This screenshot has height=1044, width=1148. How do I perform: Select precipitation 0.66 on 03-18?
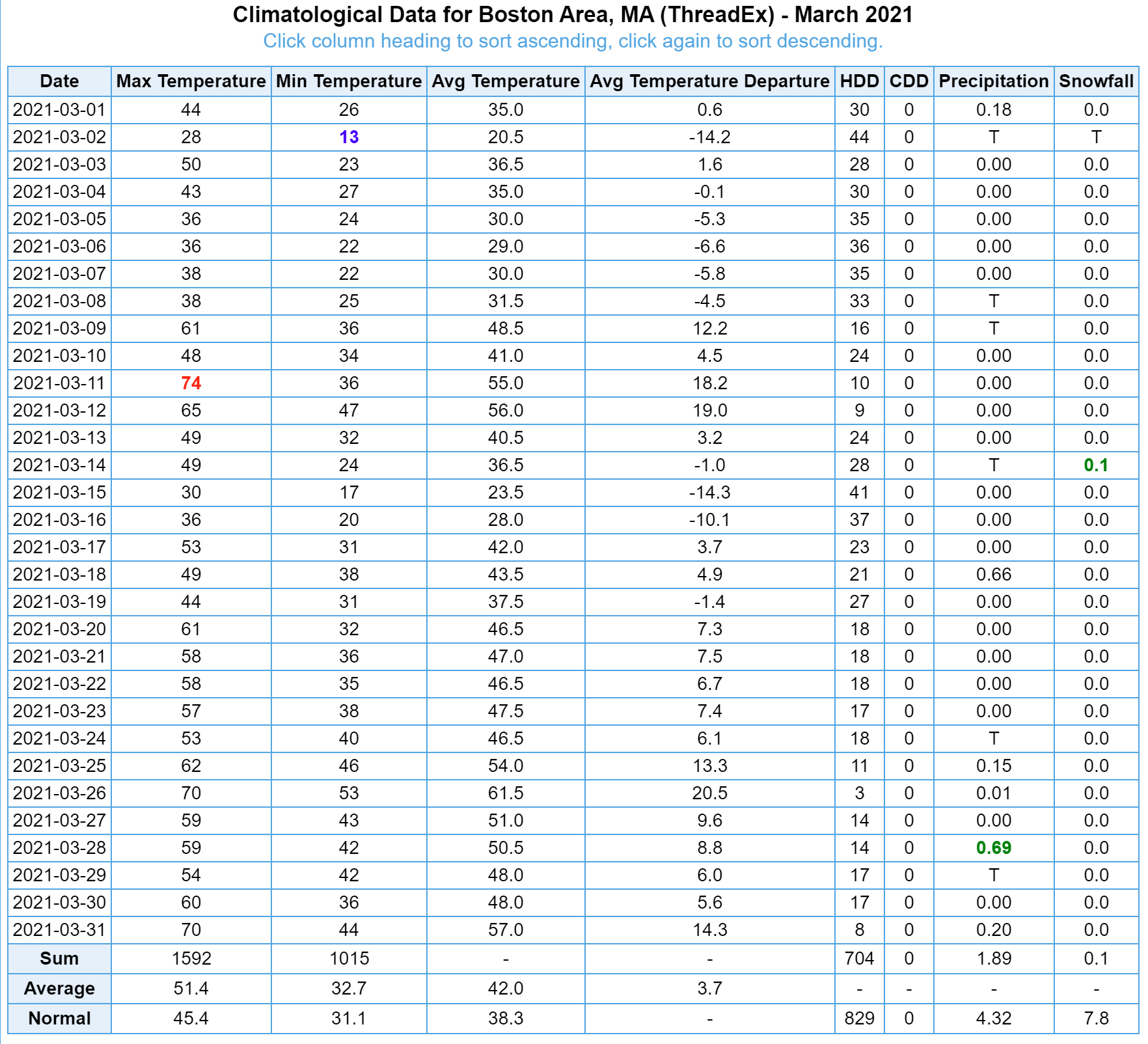pos(994,575)
